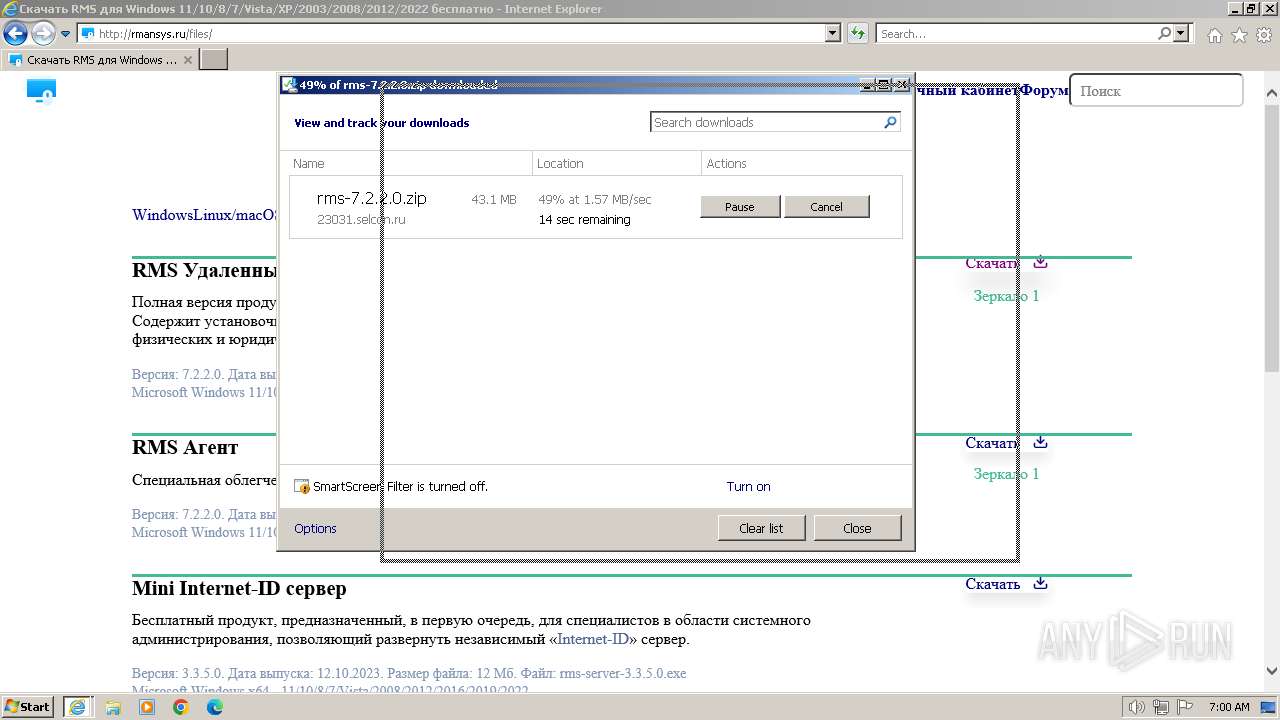Image resolution: width=1280 pixels, height=720 pixels.
Task: Click download arrow icon for RMS Агент
Action: (1040, 442)
